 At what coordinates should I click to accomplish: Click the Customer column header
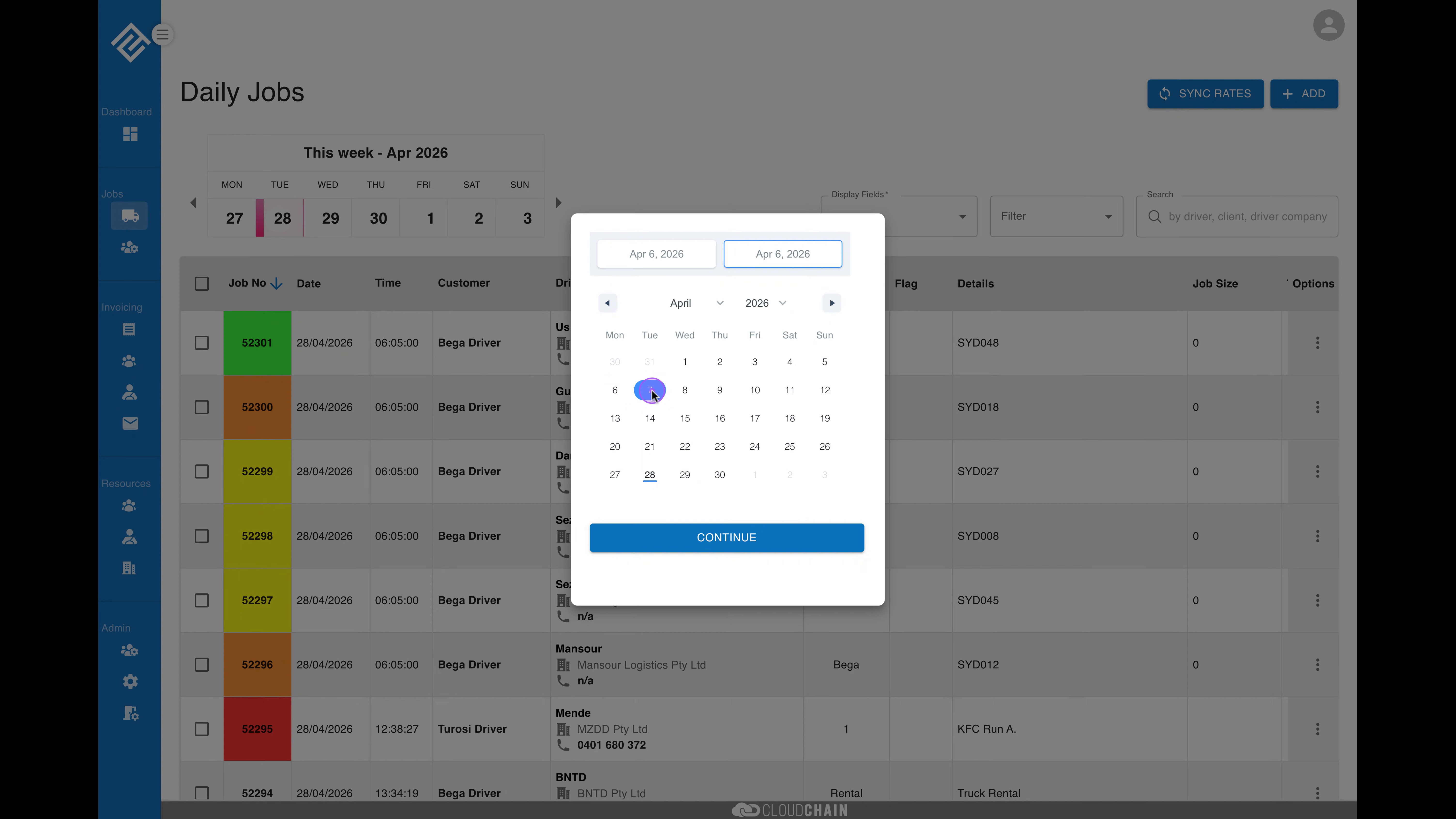pyautogui.click(x=463, y=283)
